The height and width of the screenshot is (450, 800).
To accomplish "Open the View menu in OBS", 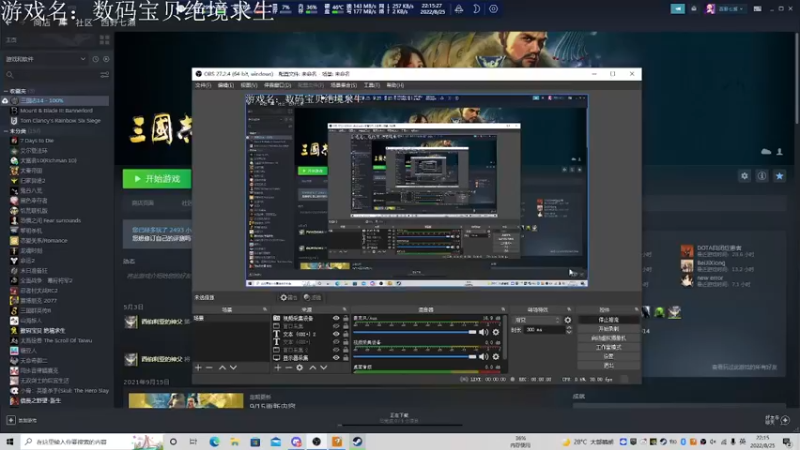I will tap(249, 85).
